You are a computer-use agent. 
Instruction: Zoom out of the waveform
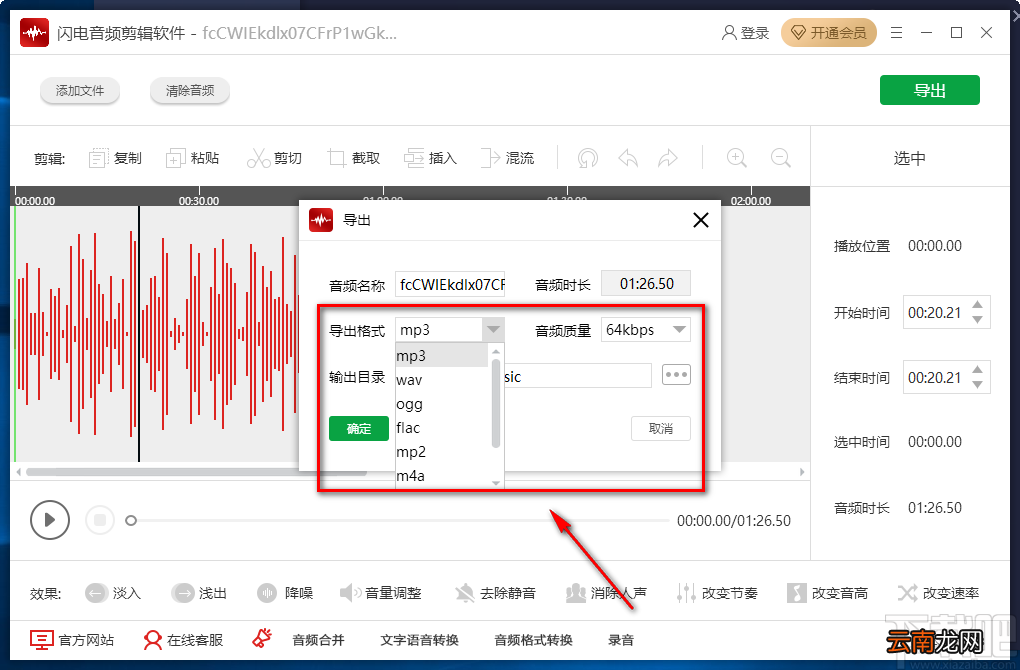point(781,158)
